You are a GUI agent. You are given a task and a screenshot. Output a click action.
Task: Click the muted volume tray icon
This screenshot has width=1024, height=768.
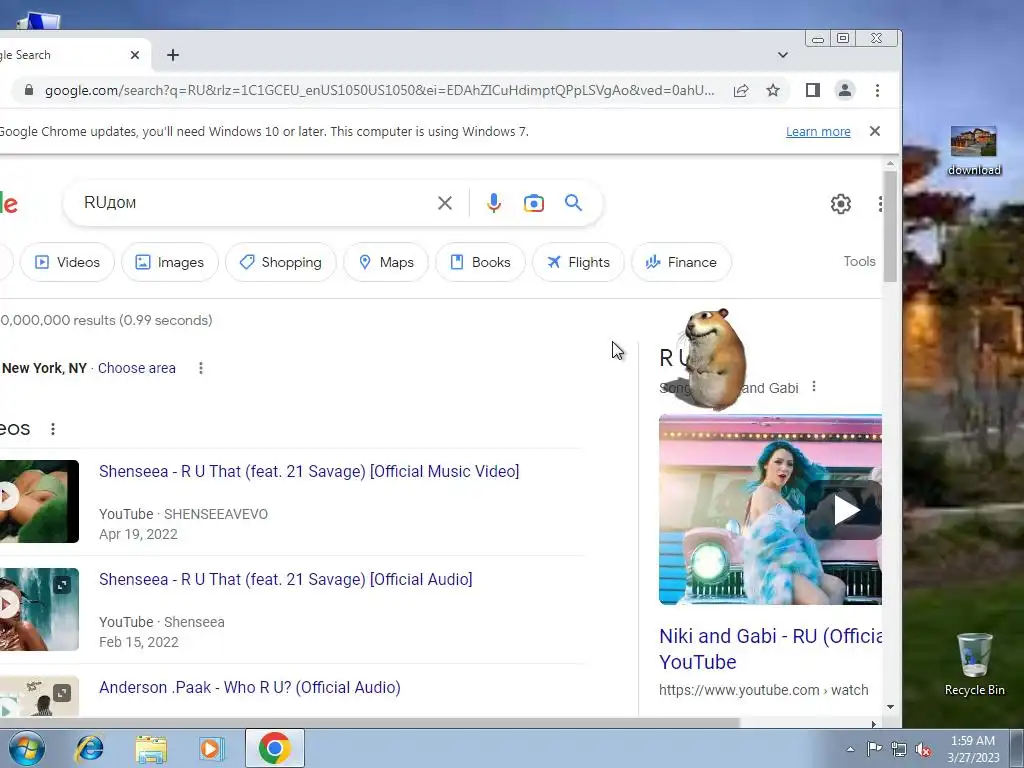[x=923, y=749]
